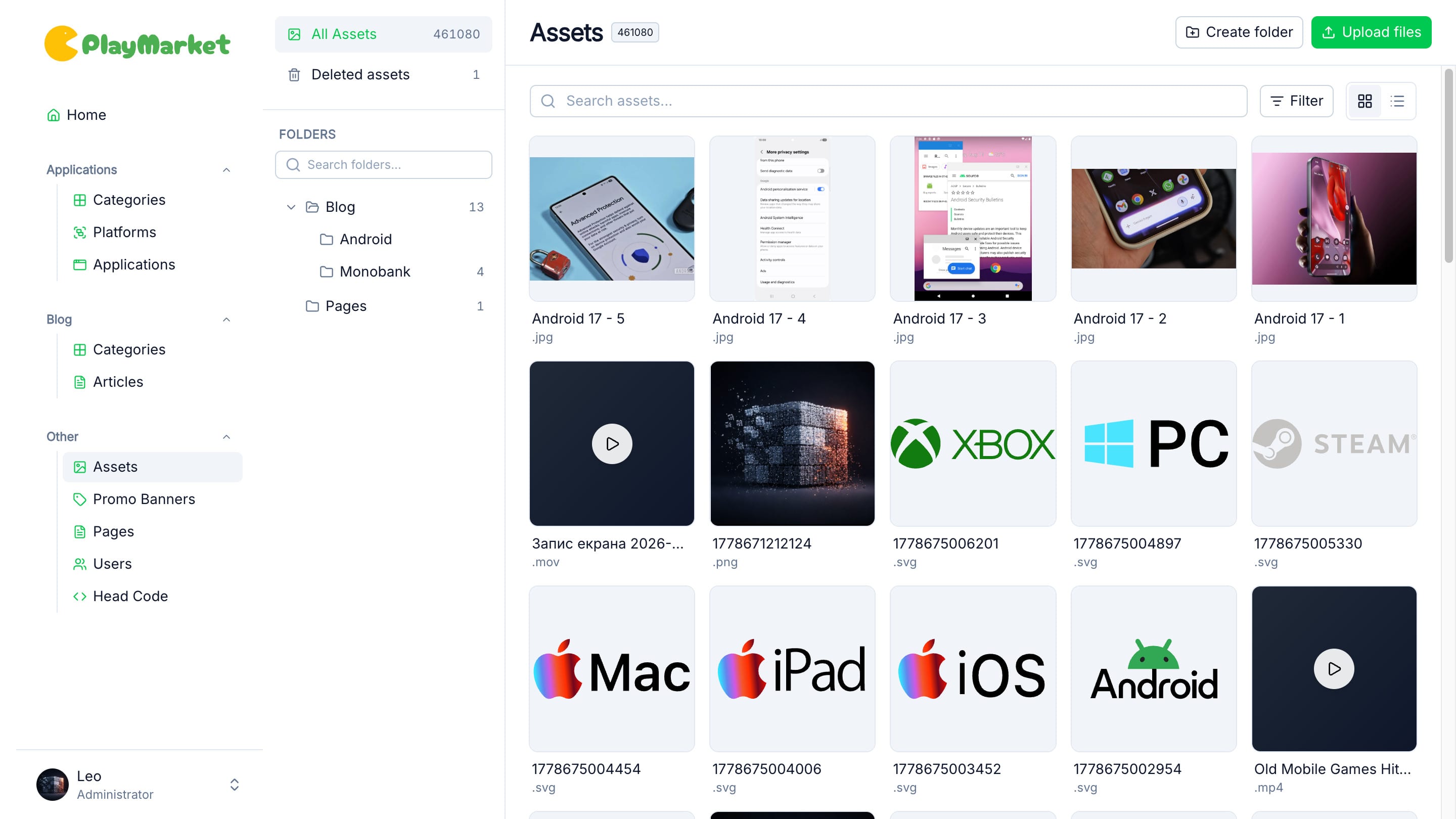Open Android 17 - 1 image thumbnail
This screenshot has height=819, width=1456.
[1334, 218]
